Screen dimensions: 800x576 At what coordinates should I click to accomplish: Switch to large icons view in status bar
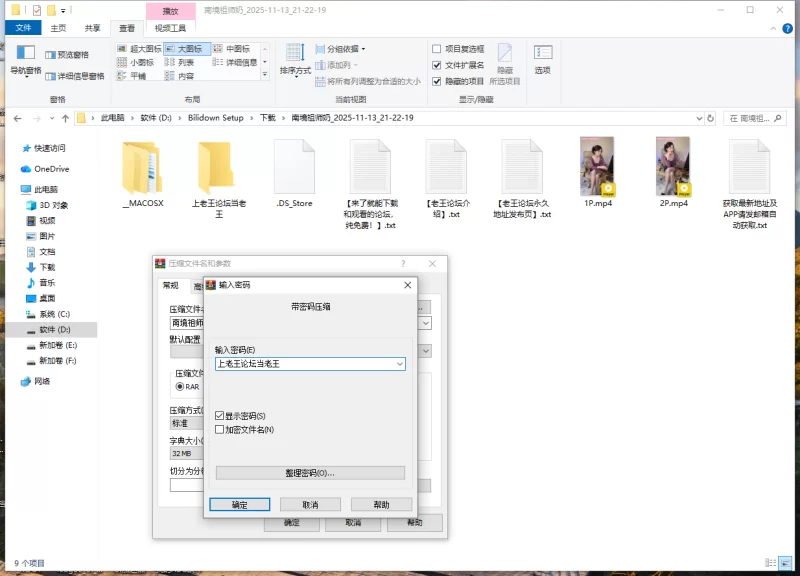(x=786, y=563)
